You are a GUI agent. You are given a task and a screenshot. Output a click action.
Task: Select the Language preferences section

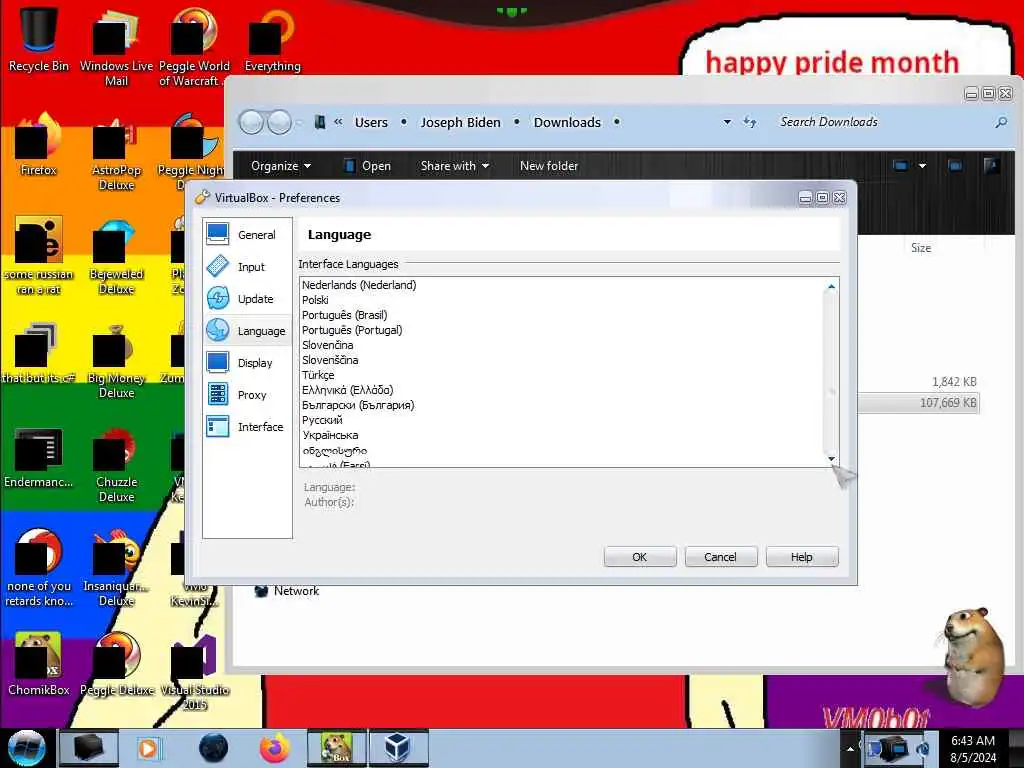[247, 330]
